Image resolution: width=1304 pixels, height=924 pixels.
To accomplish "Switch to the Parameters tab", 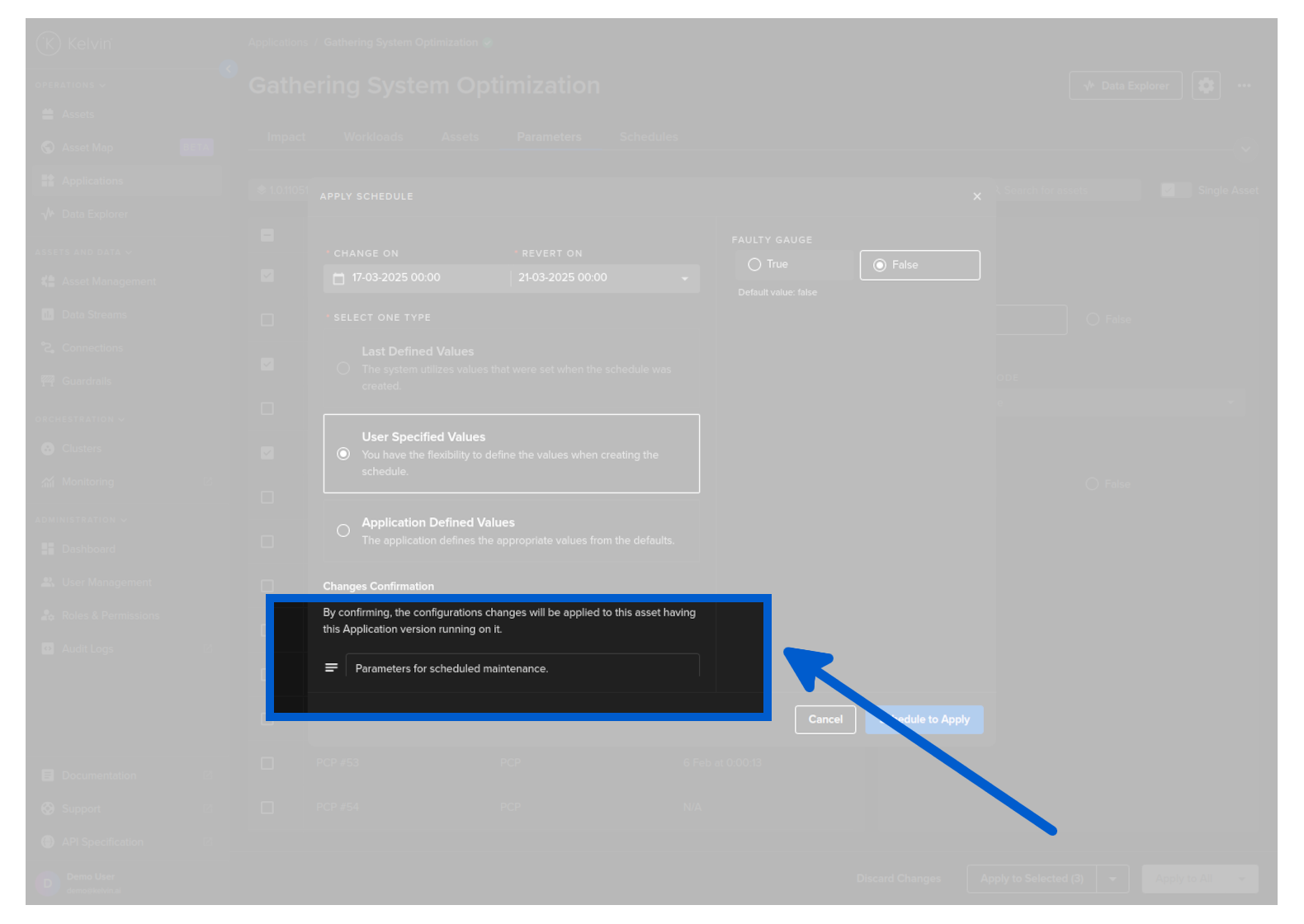I will (x=549, y=137).
